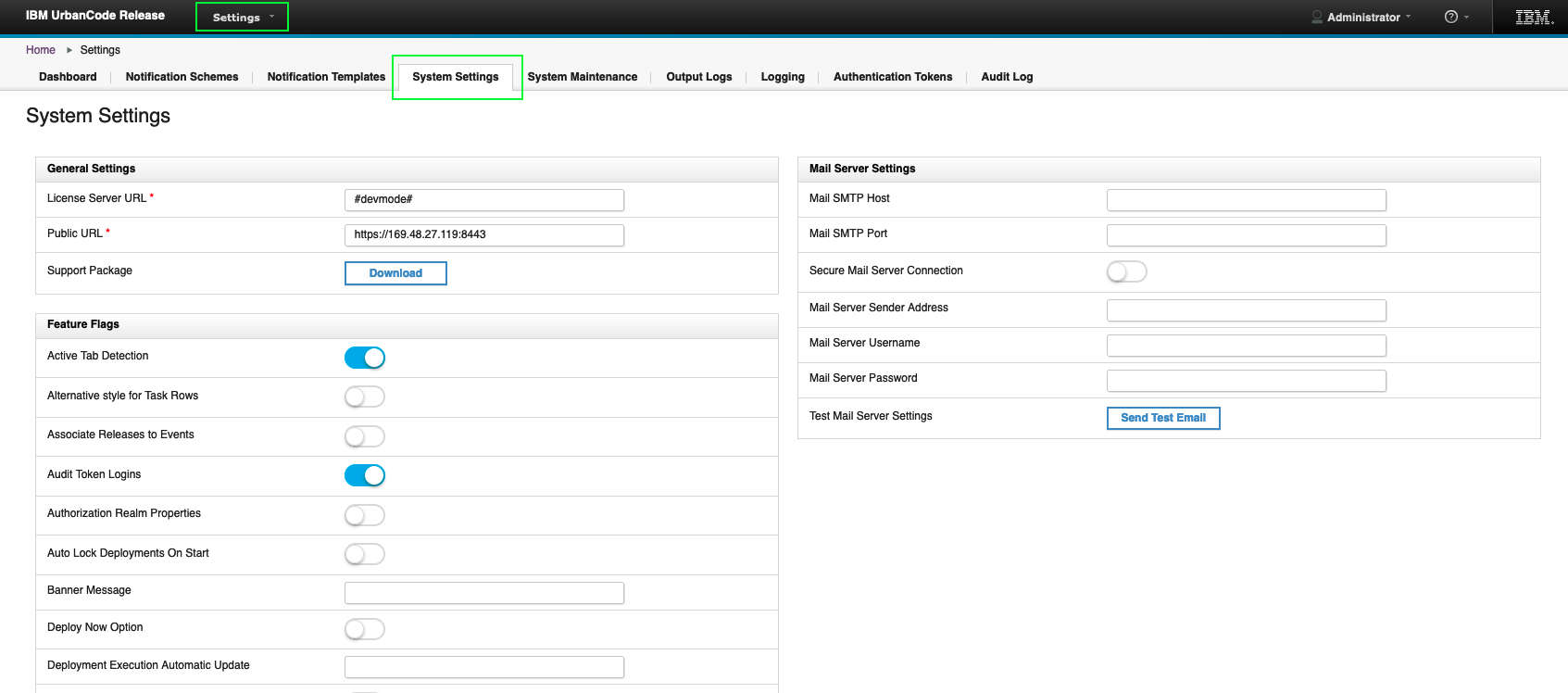Disable Active Tab Detection toggle
Image resolution: width=1568 pixels, height=693 pixels.
point(365,358)
